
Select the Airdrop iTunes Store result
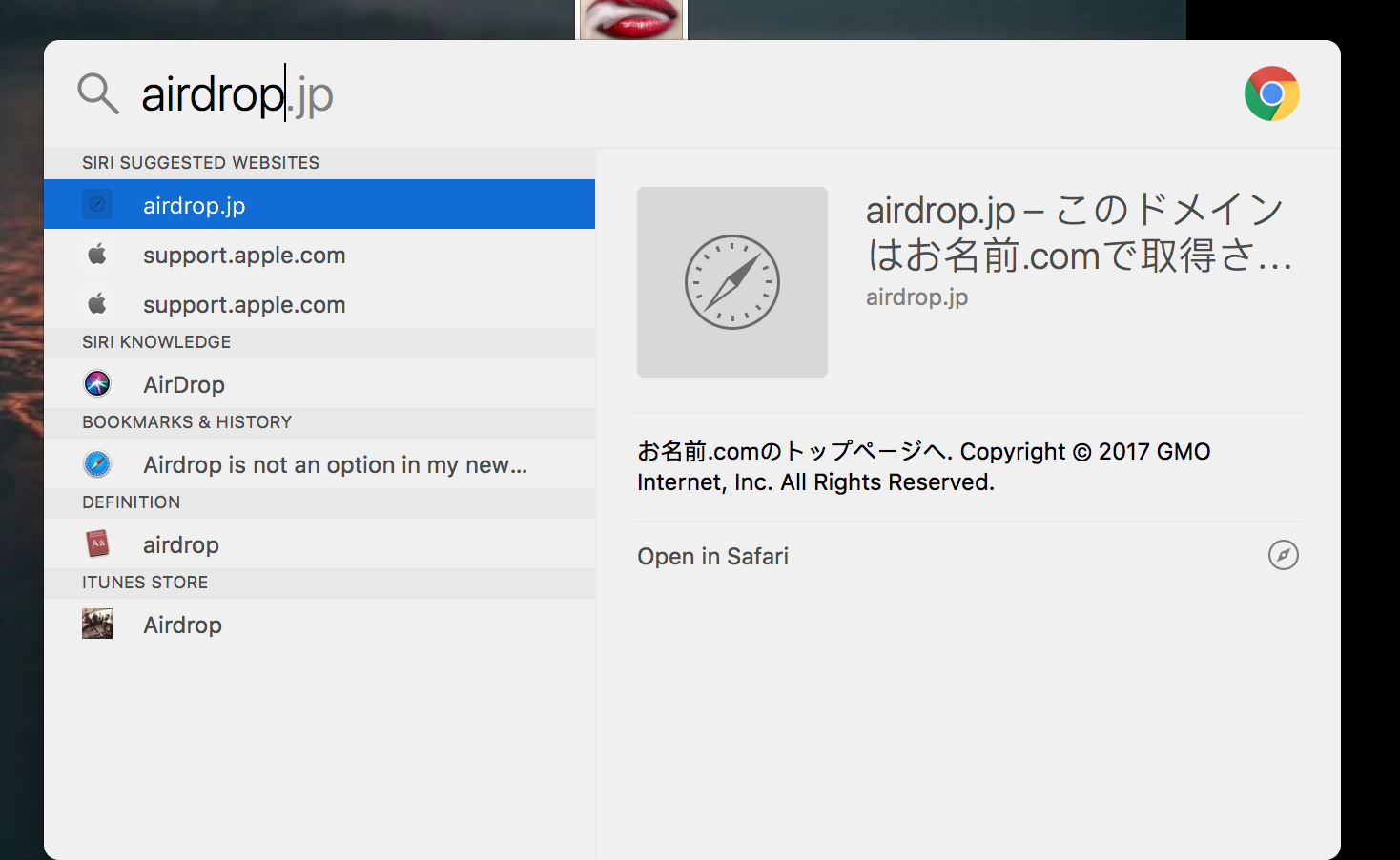319,624
